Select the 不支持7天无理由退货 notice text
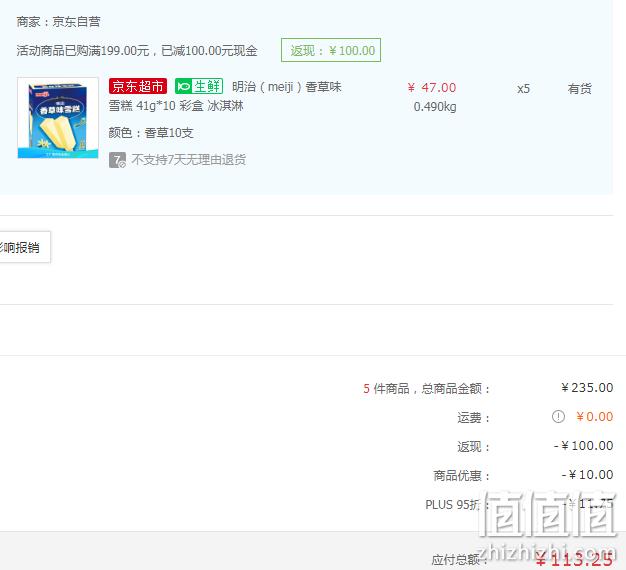Screen dimensions: 626x570 (x=188, y=160)
